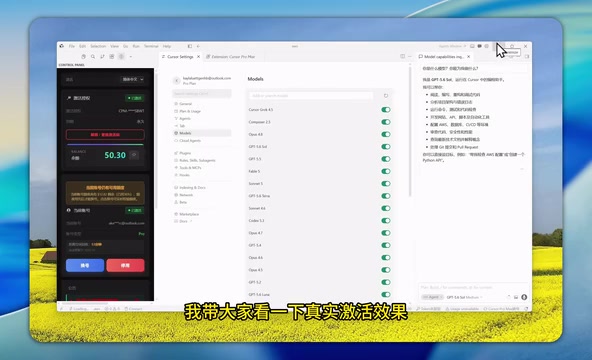
Task: Select the Models settings section
Action: click(202, 133)
